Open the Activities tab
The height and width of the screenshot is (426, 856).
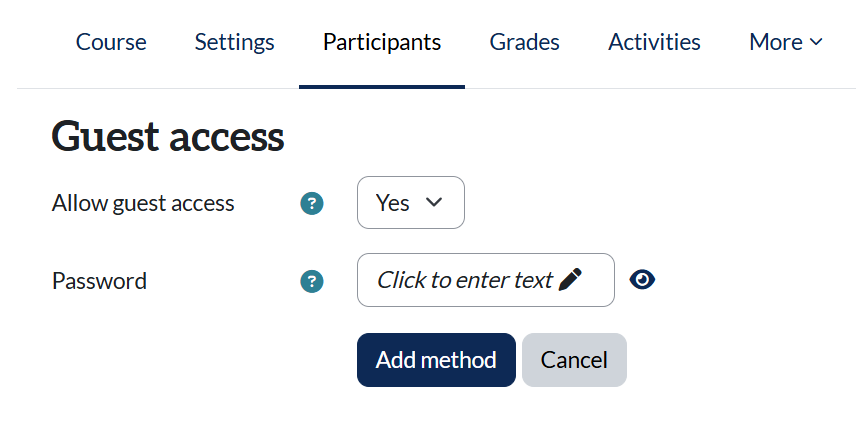654,42
